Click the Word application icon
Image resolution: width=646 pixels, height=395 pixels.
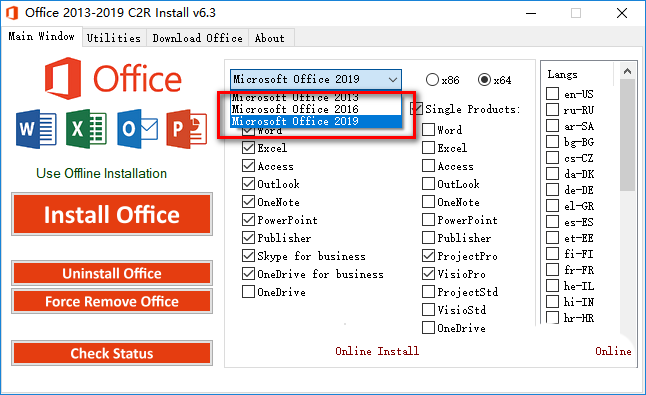tap(36, 129)
